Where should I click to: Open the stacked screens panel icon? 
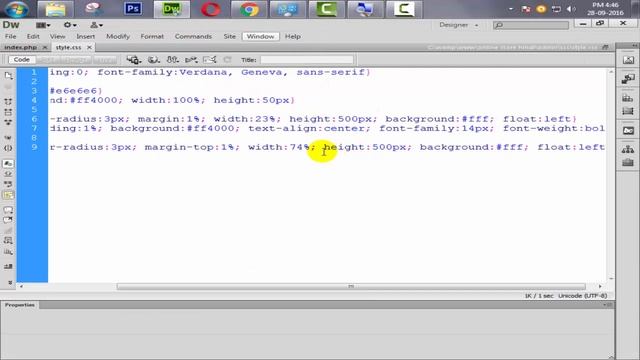pyautogui.click(x=628, y=78)
